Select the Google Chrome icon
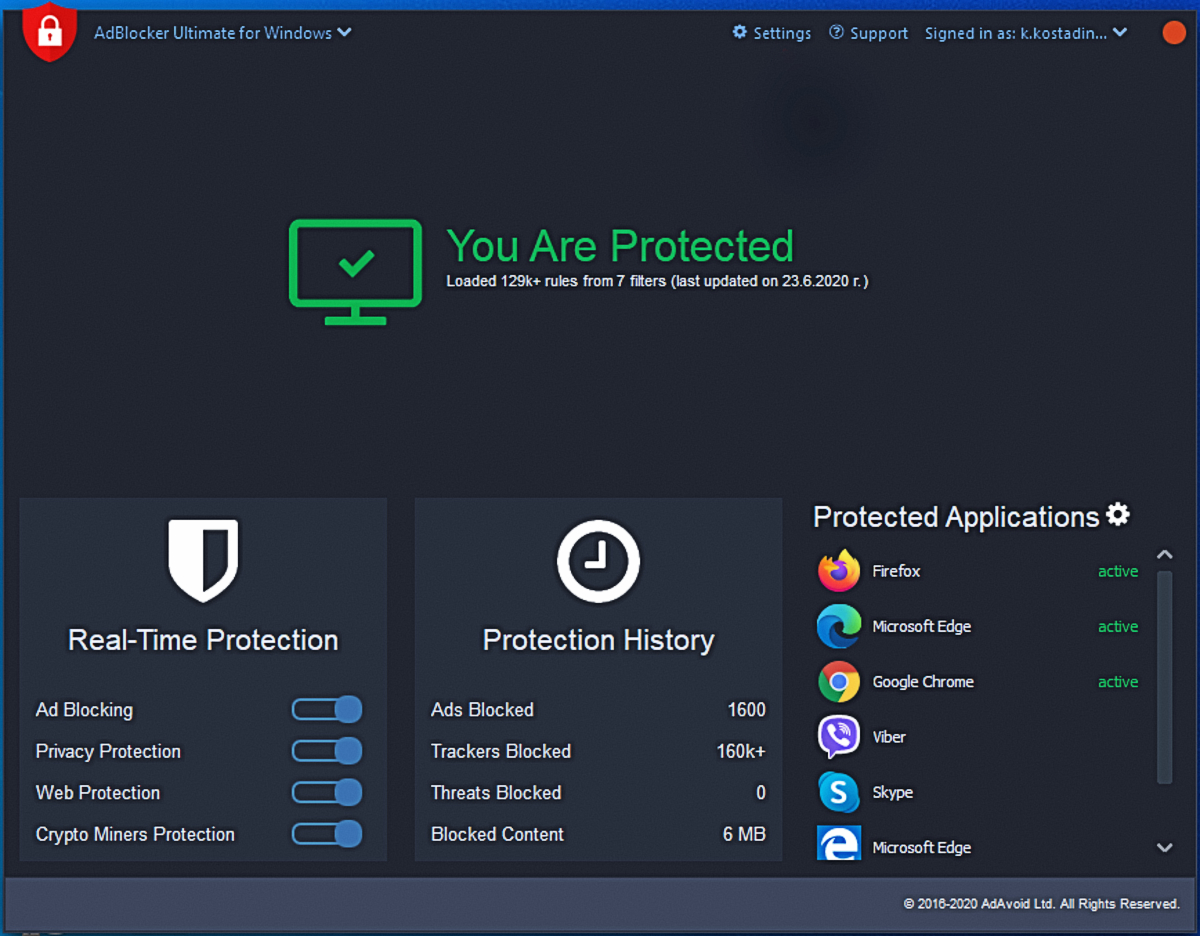Screen dimensions: 1200x936 [838, 682]
